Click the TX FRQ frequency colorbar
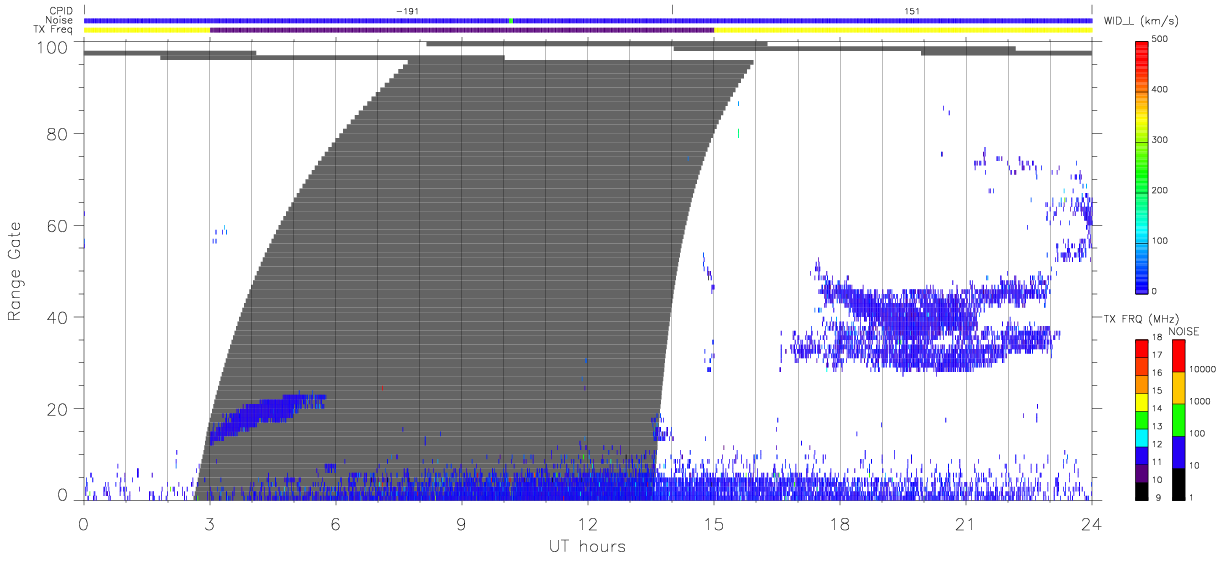The height and width of the screenshot is (567, 1228). [1141, 419]
